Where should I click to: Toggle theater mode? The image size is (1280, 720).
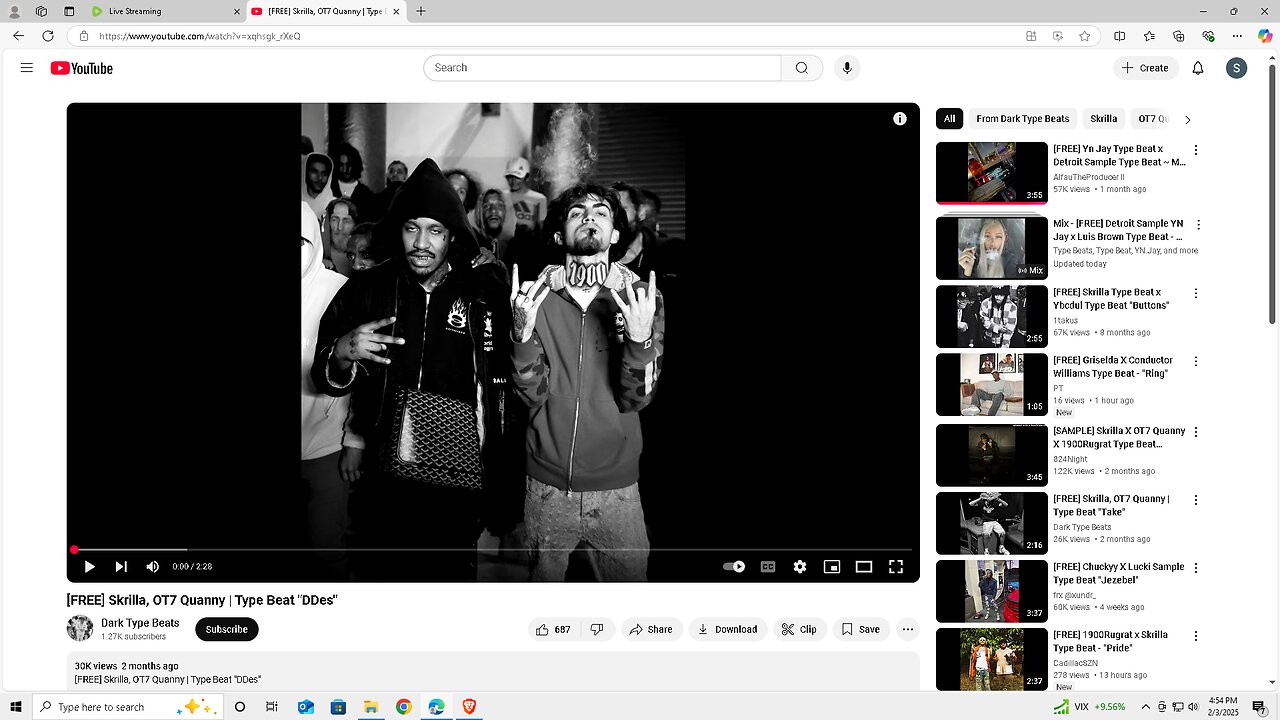pyautogui.click(x=864, y=567)
